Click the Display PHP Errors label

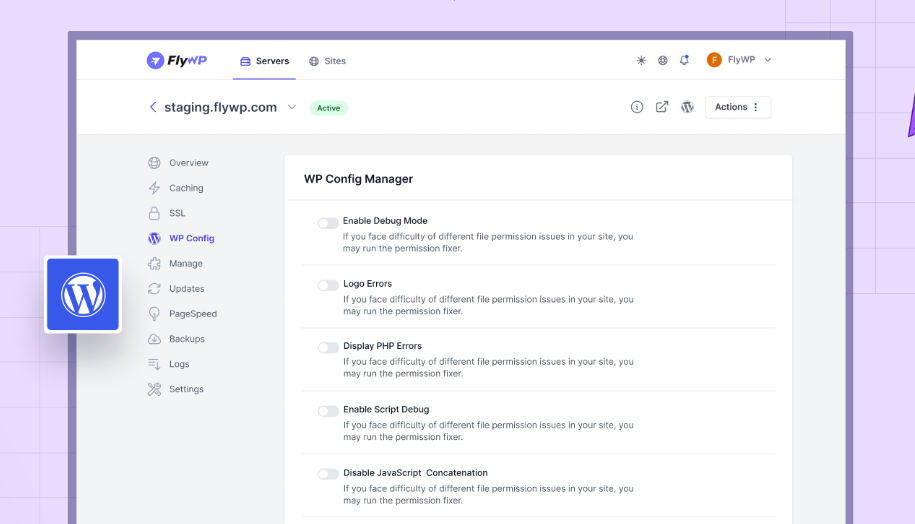pyautogui.click(x=382, y=346)
